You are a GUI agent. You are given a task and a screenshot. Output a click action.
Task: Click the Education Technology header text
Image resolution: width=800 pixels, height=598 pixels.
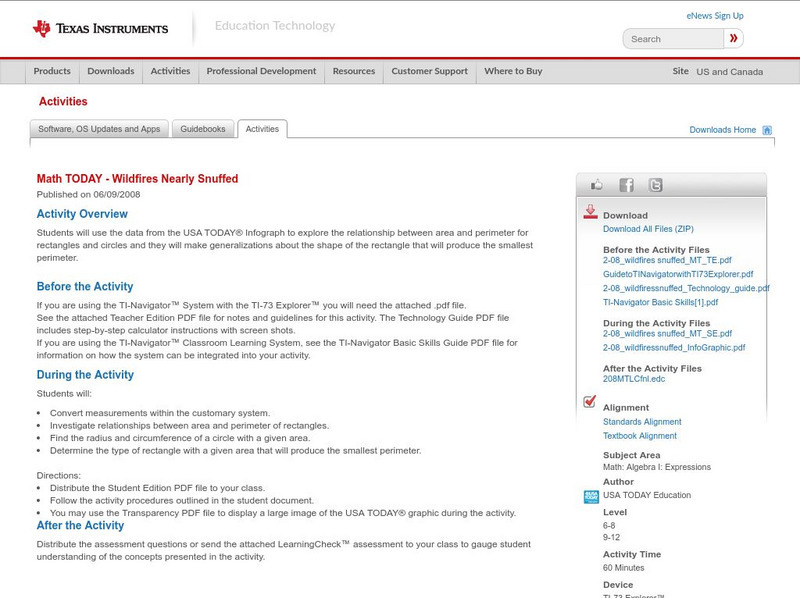(x=275, y=26)
